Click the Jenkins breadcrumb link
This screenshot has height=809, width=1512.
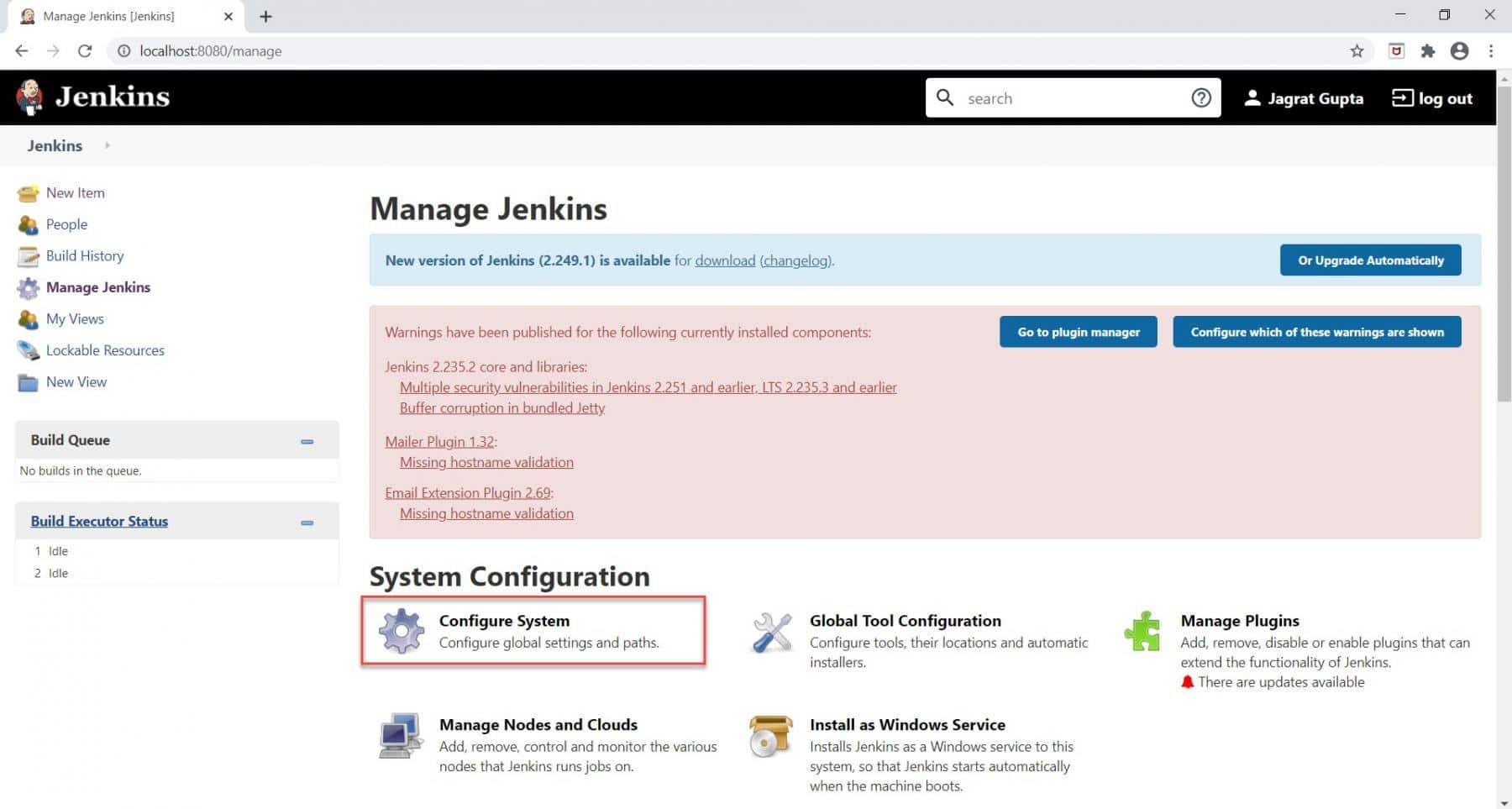pyautogui.click(x=55, y=145)
